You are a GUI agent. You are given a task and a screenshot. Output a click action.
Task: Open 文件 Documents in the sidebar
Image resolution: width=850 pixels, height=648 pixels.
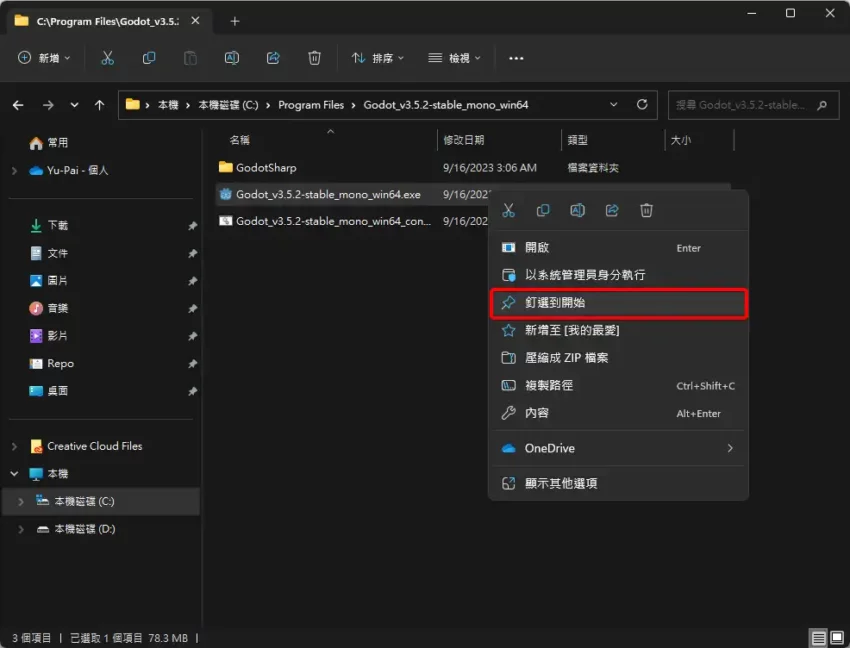click(x=49, y=253)
